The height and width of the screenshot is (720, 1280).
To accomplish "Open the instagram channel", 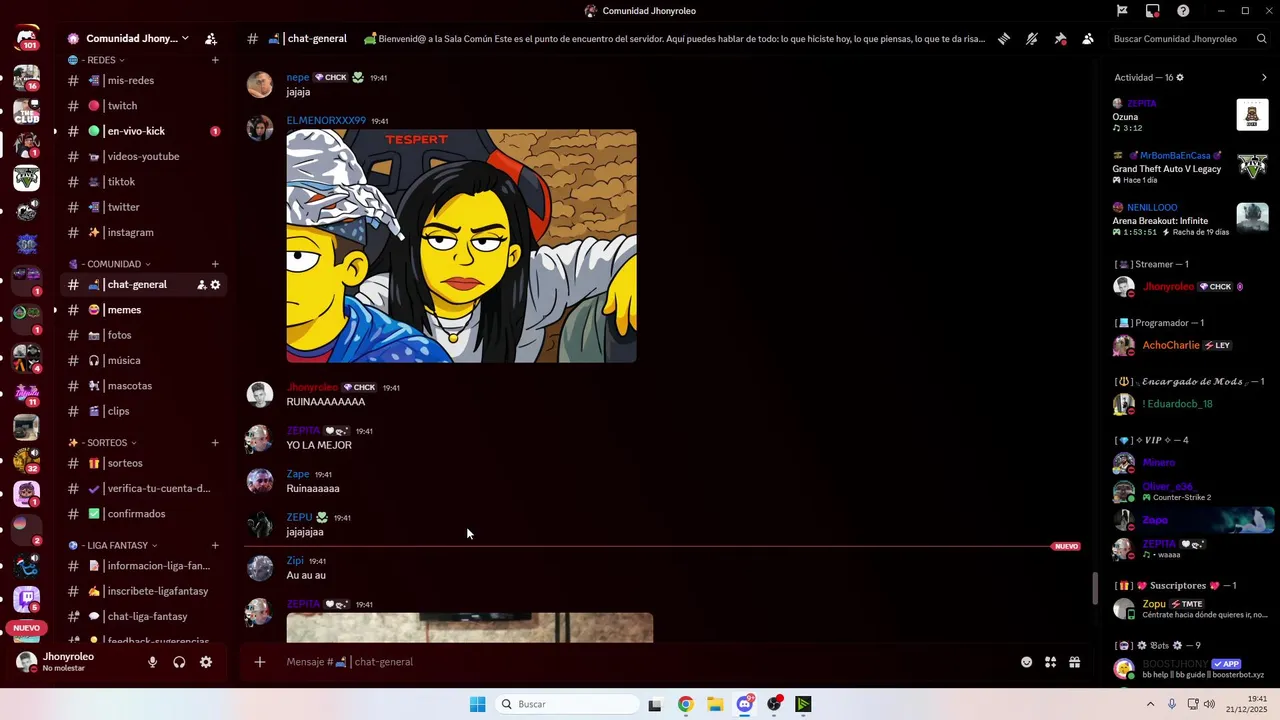I will coord(144,233).
